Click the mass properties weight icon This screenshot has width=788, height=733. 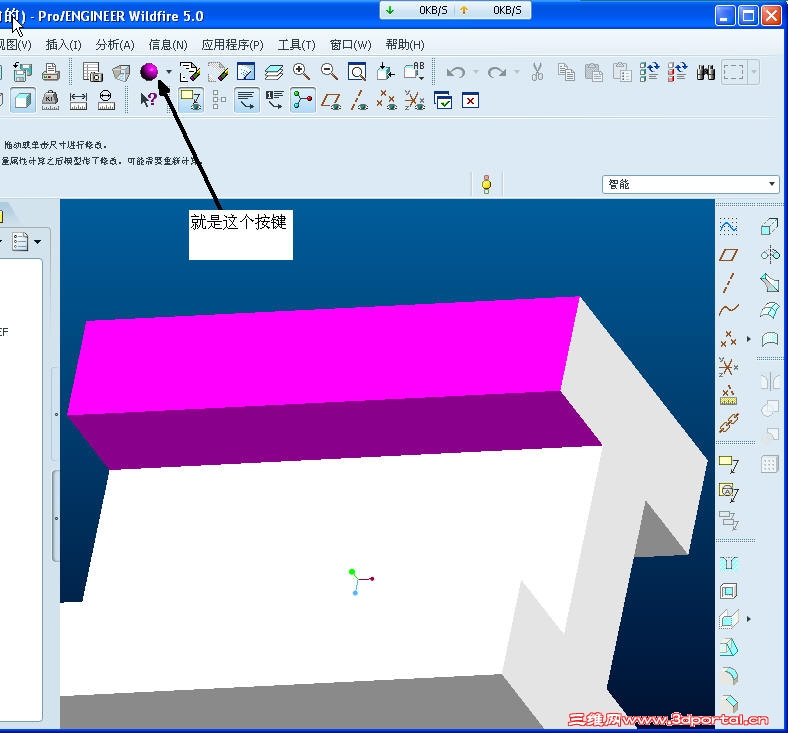[x=50, y=100]
